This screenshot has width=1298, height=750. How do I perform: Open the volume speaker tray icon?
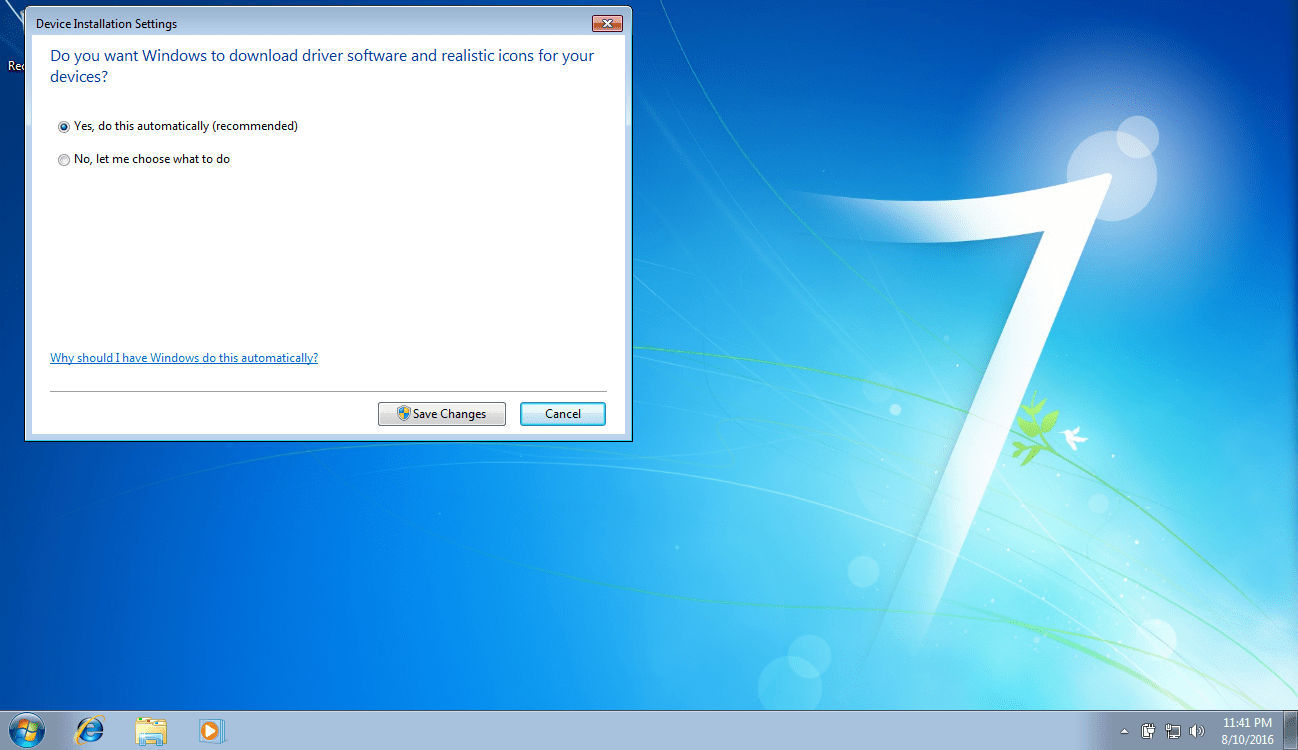(1197, 731)
